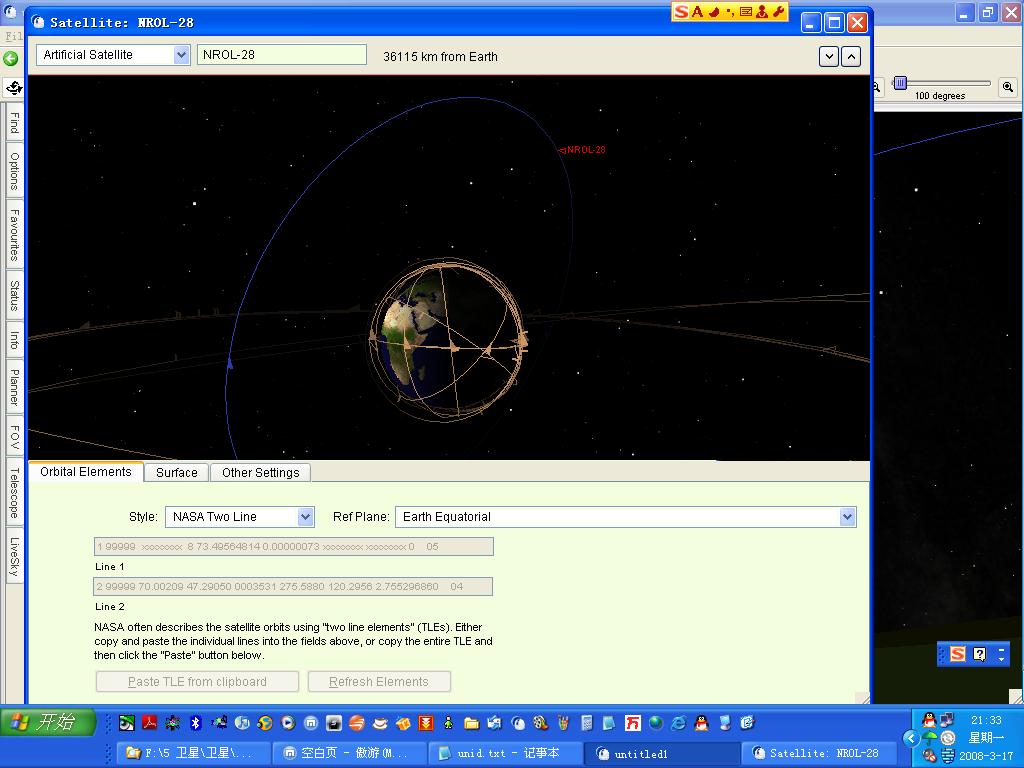
Task: Open the Find side panel tab
Action: tap(14, 123)
